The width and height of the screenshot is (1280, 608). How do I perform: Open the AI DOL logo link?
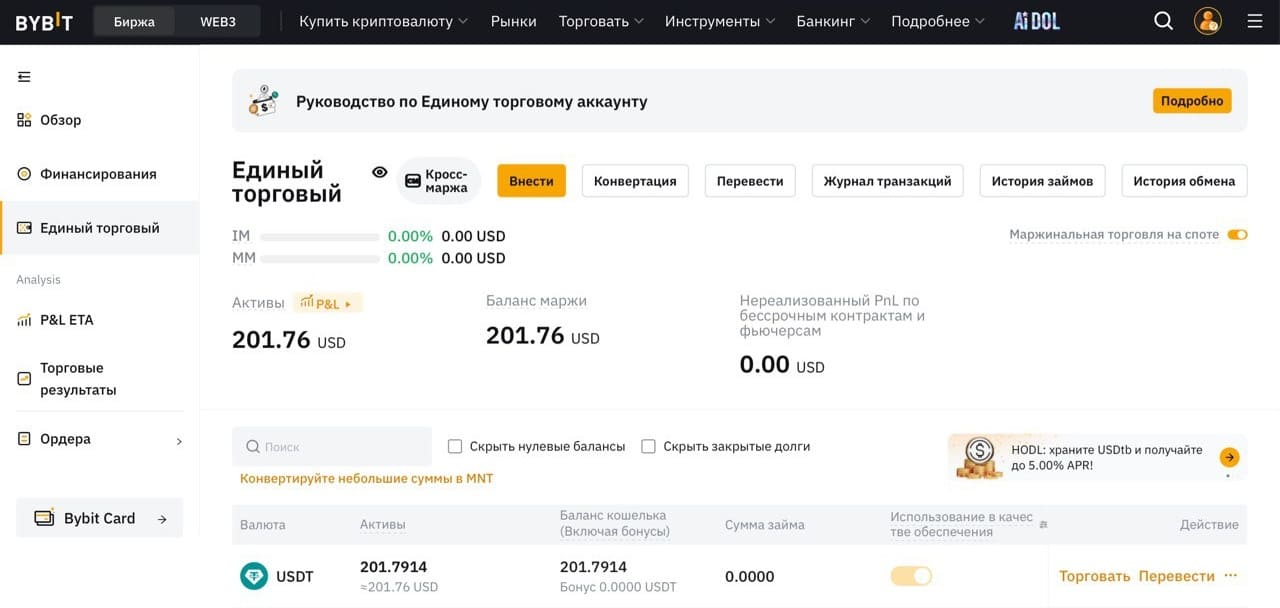(1036, 21)
